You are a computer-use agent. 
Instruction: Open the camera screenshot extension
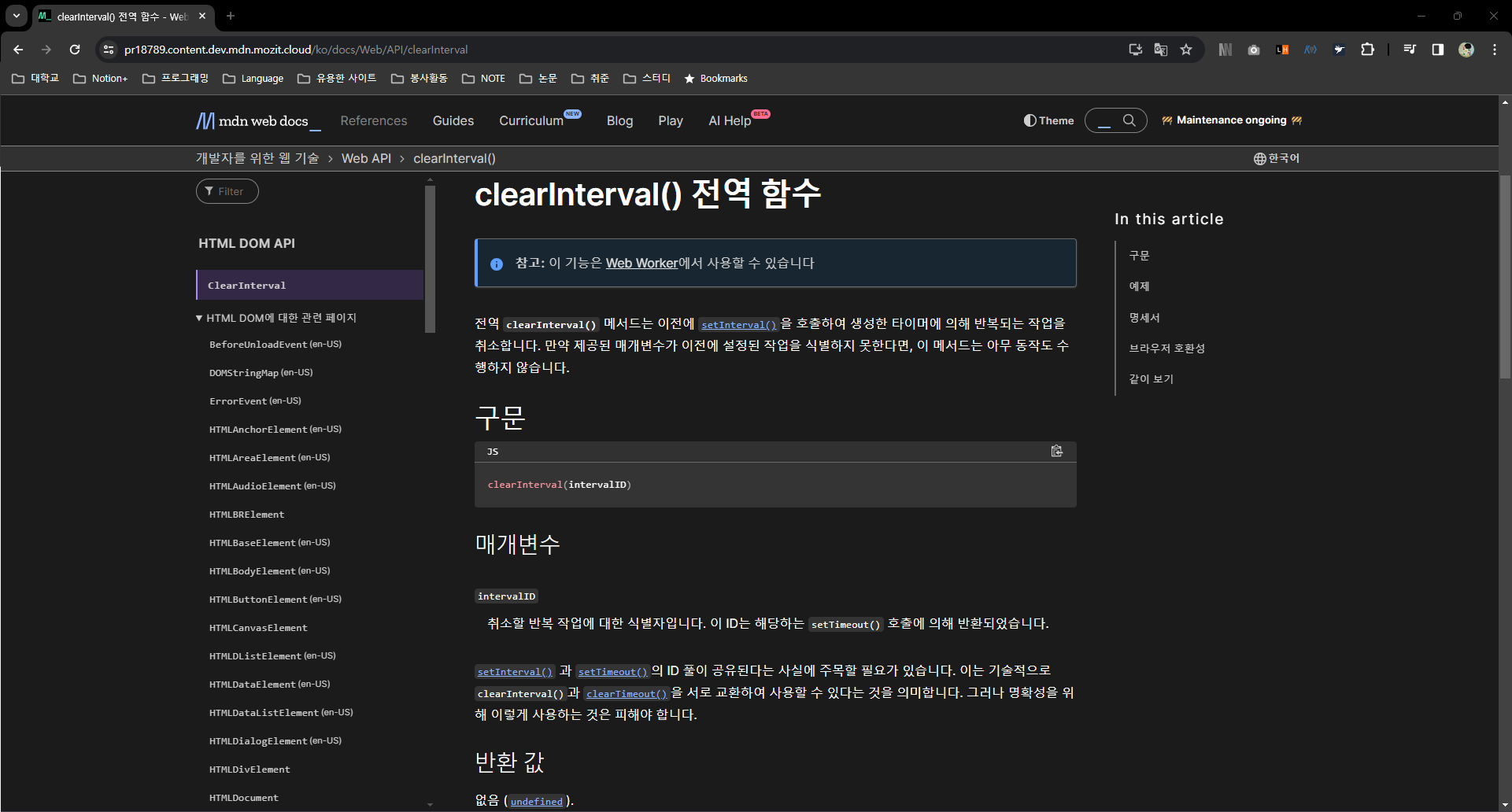tap(1254, 50)
